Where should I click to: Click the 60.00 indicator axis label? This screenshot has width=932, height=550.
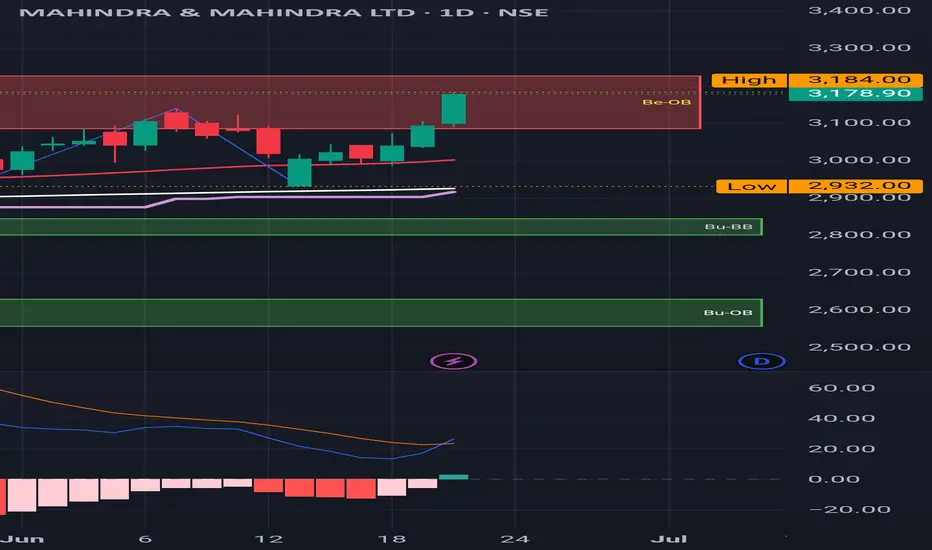click(x=842, y=388)
